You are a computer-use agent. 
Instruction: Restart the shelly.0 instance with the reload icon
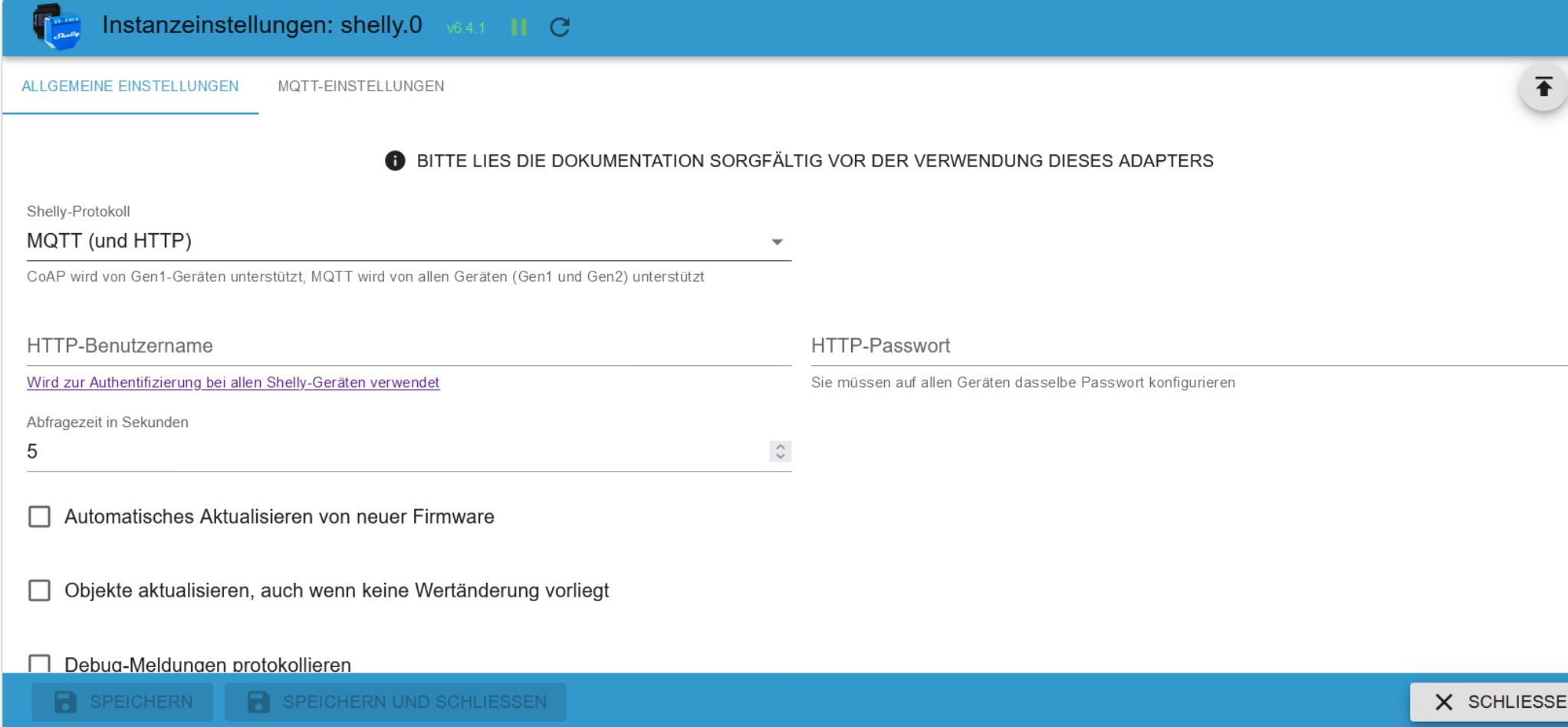(560, 28)
